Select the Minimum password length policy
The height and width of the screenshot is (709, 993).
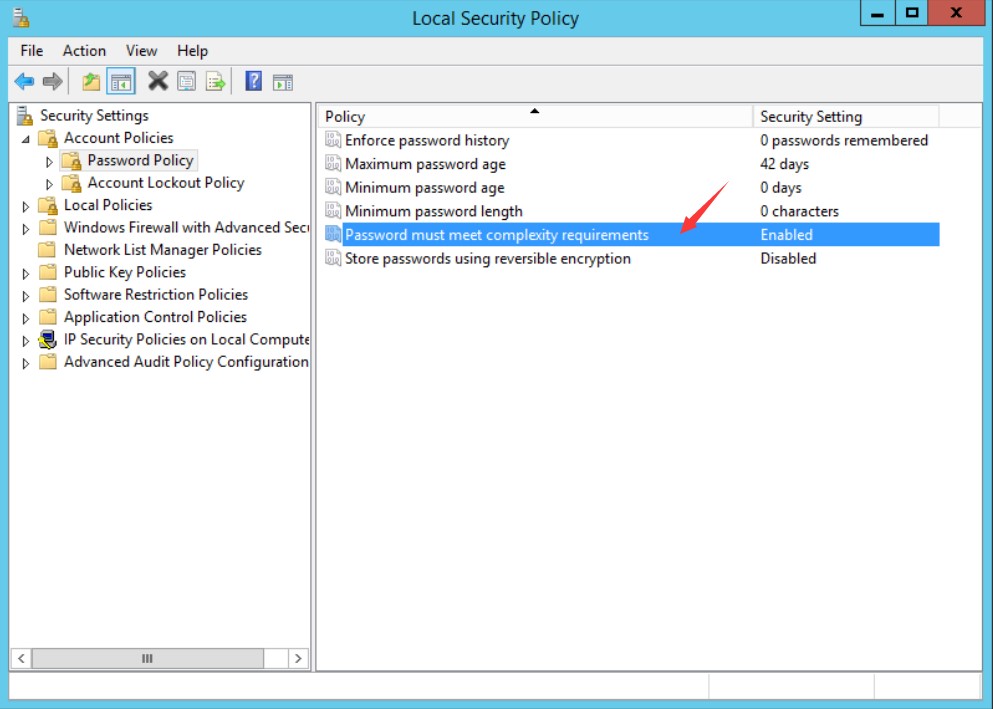[433, 211]
